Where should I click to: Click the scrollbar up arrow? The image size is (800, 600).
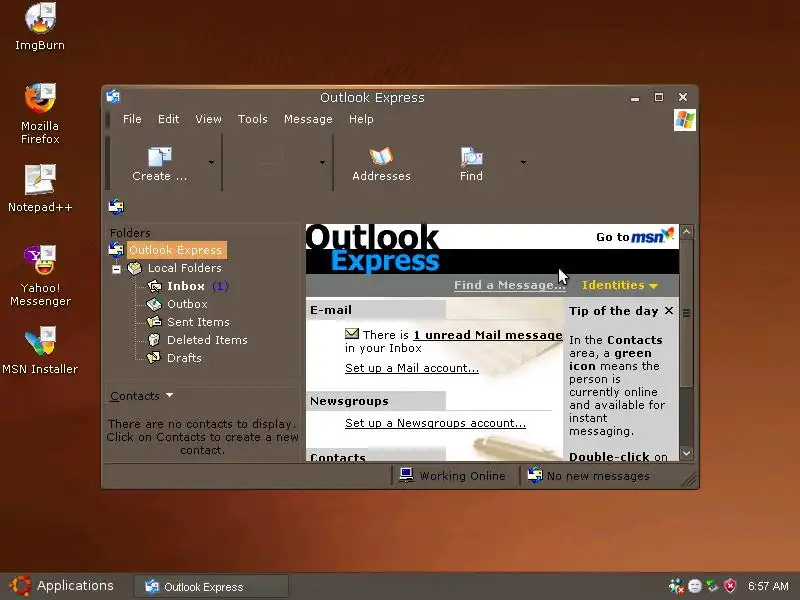pyautogui.click(x=687, y=232)
